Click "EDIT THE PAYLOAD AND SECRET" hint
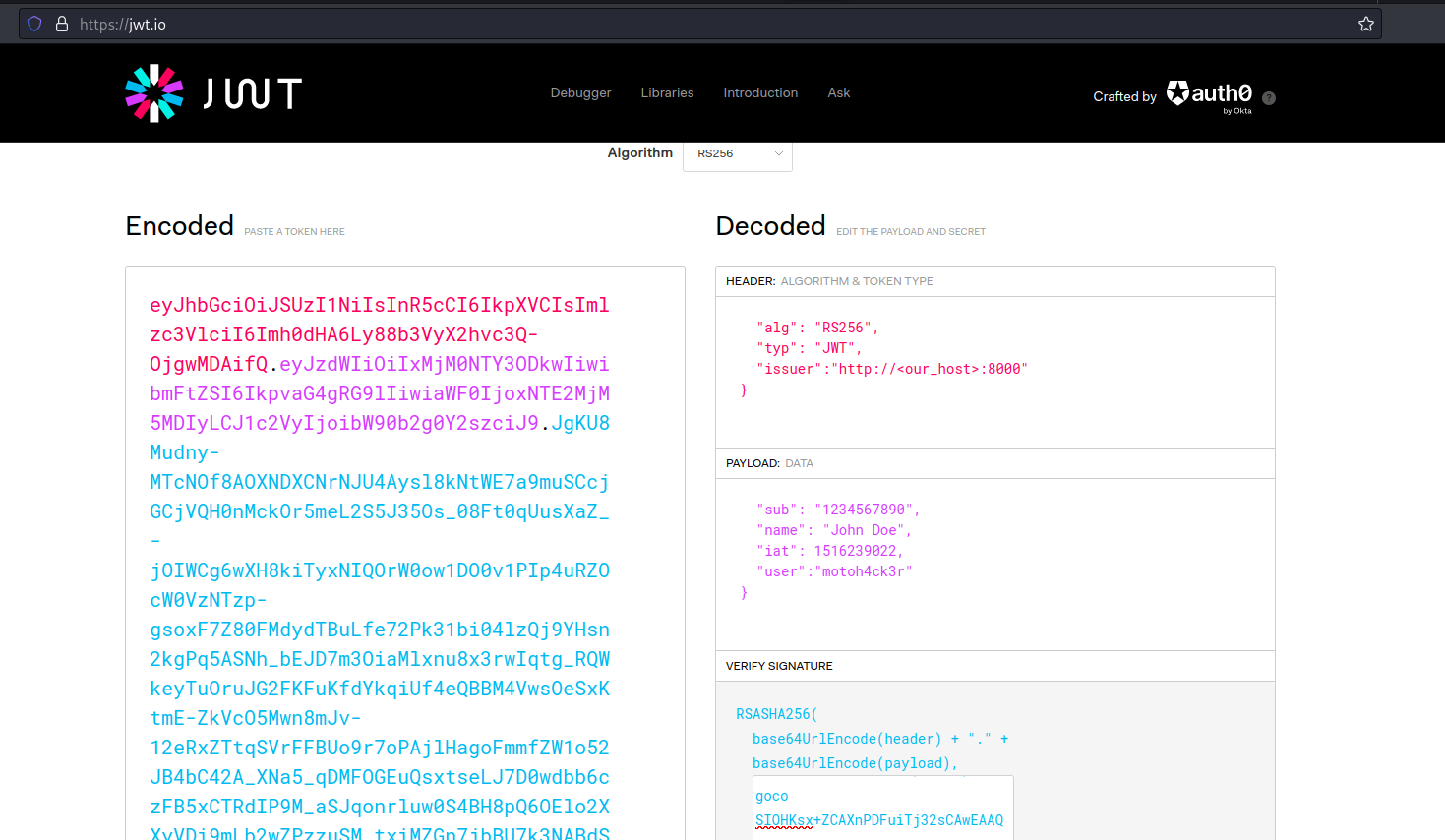This screenshot has width=1445, height=840. coord(911,232)
